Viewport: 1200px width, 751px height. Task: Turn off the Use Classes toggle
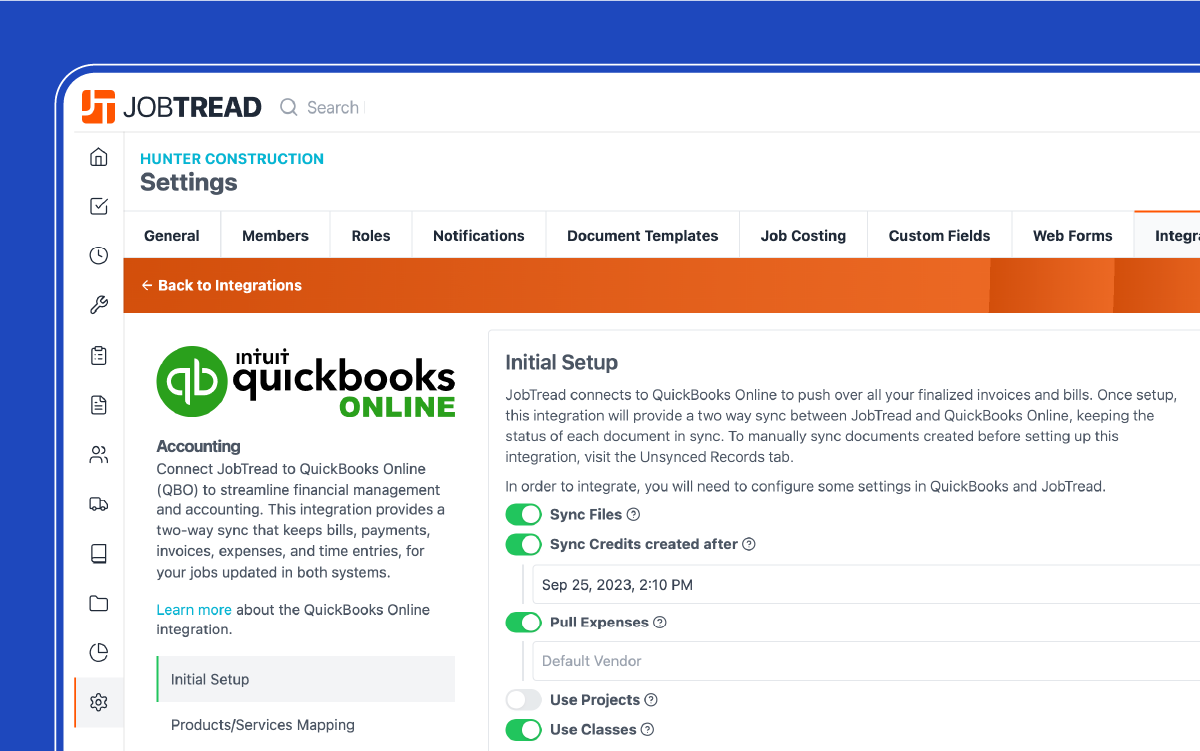click(523, 730)
